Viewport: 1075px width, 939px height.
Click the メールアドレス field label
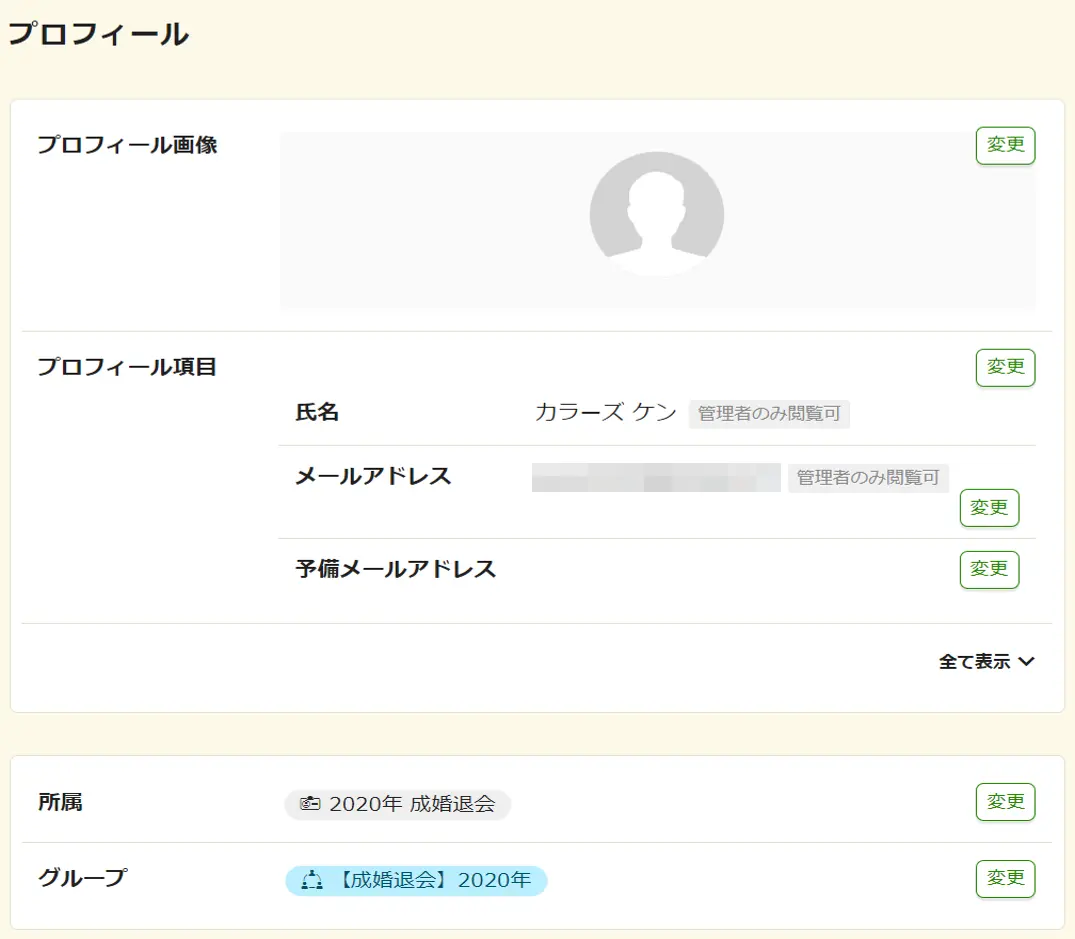click(373, 476)
